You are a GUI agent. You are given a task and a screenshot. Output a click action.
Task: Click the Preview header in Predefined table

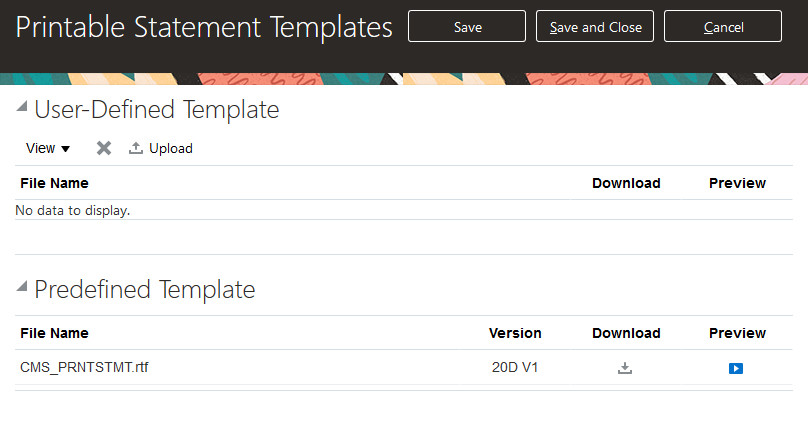pyautogui.click(x=737, y=333)
